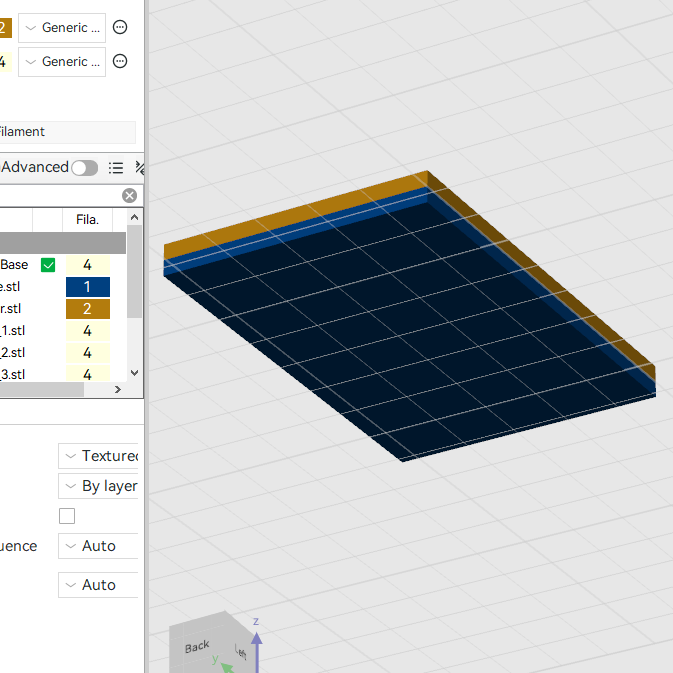This screenshot has width=673, height=673.
Task: Click the compare settings icon at panel edge
Action: (139, 168)
